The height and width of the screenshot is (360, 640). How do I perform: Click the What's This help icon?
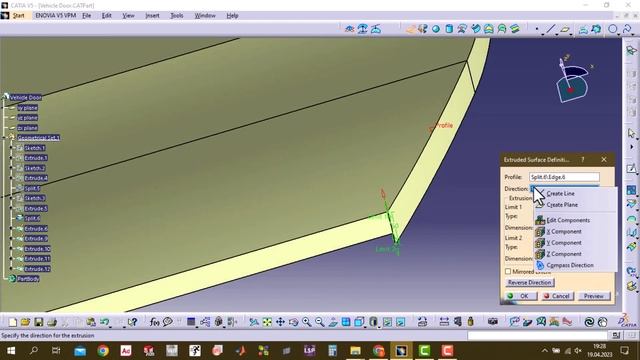tap(132, 322)
